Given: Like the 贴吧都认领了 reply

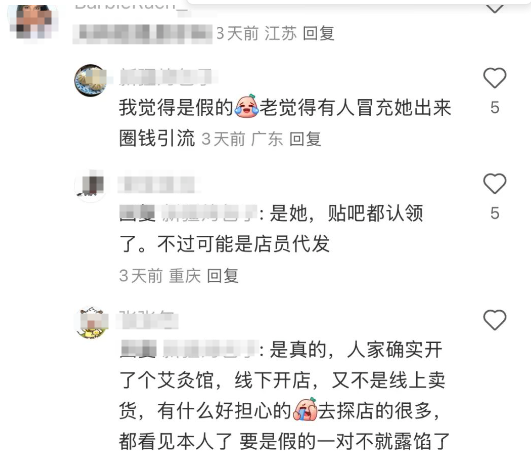Looking at the screenshot, I should click(x=494, y=184).
